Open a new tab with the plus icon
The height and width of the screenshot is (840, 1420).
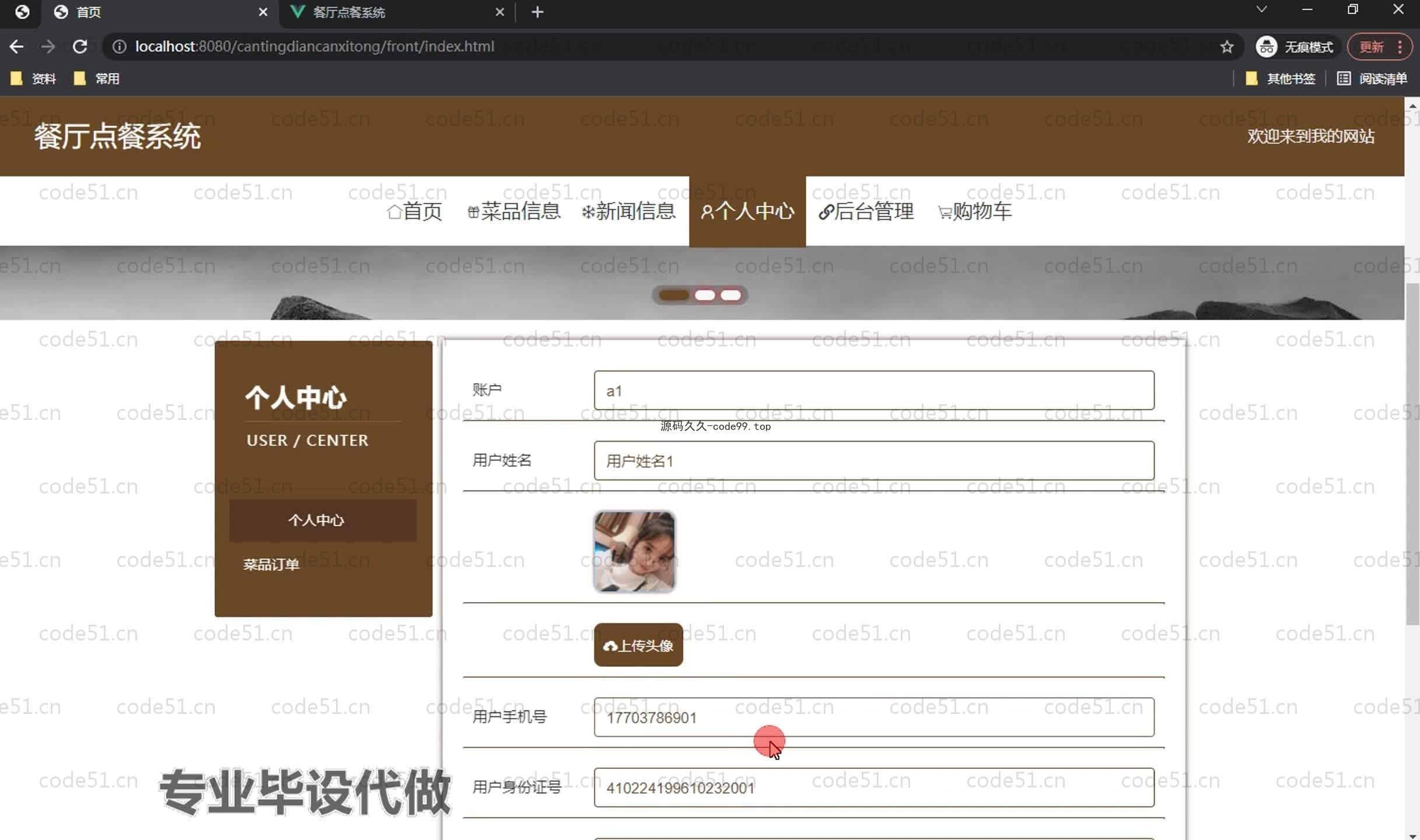(x=537, y=12)
